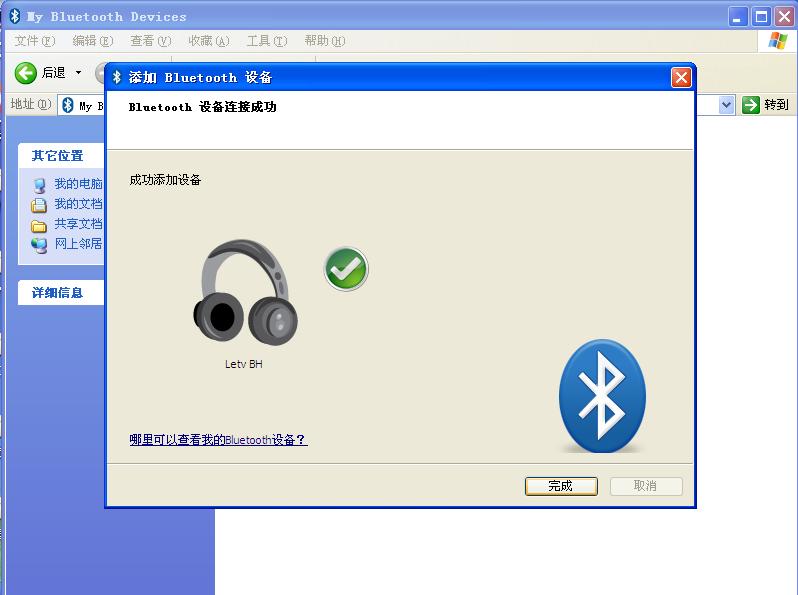This screenshot has height=595, width=798.
Task: Click the 我的文档 folder icon
Action: 39,205
